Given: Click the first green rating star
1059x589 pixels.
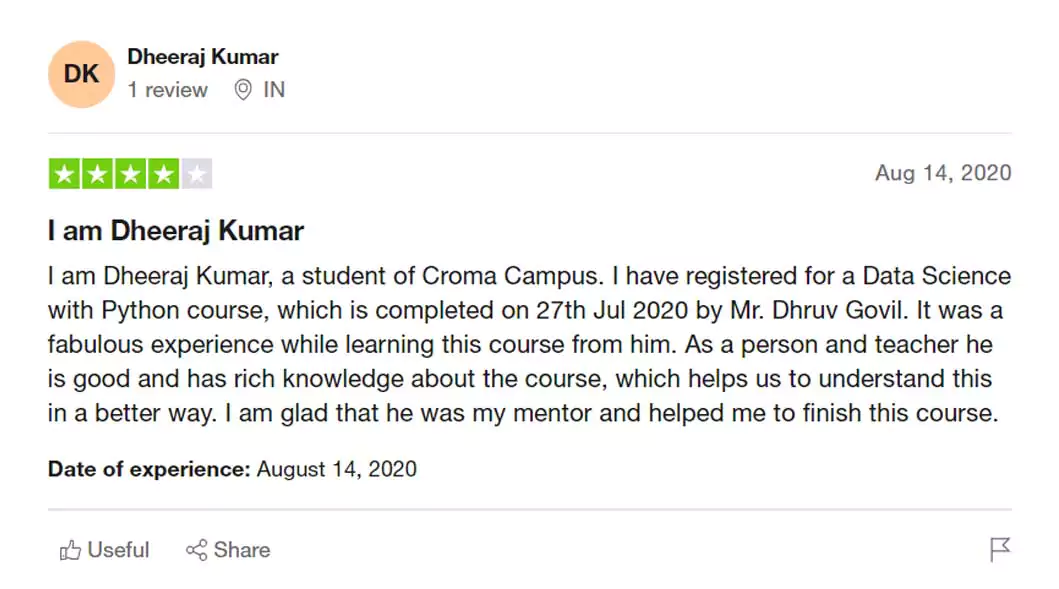Looking at the screenshot, I should (65, 174).
